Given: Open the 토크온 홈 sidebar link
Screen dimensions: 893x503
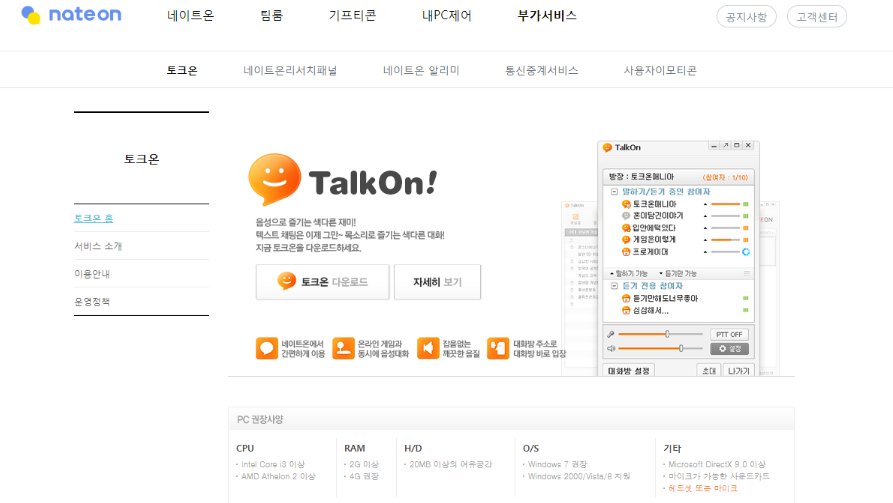Looking at the screenshot, I should 93,218.
